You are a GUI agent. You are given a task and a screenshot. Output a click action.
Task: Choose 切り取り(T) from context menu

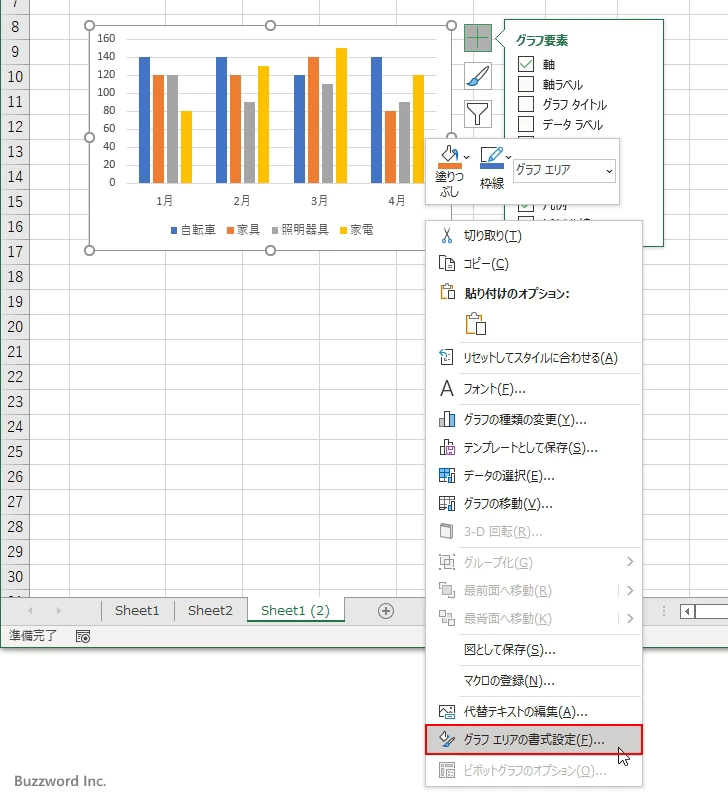coord(534,235)
